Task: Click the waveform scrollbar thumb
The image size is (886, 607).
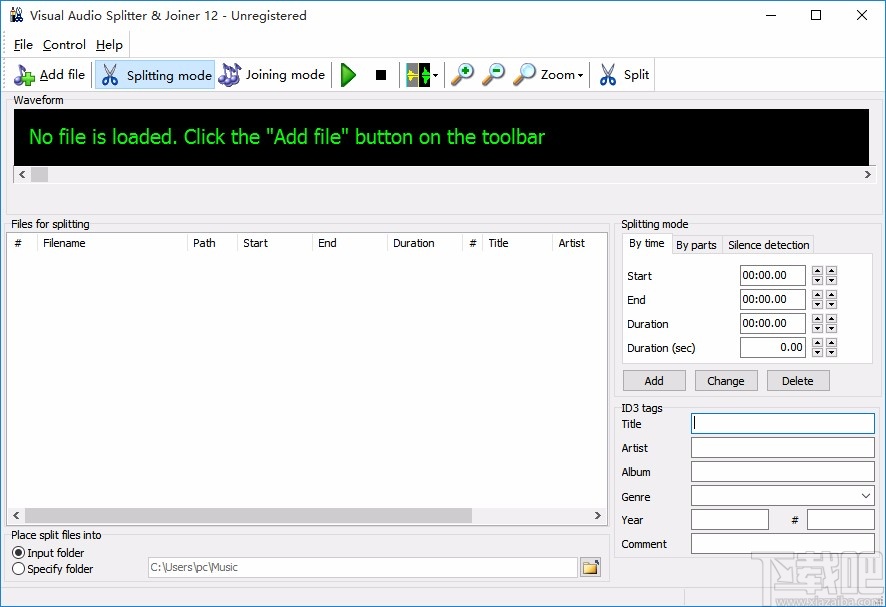Action: click(40, 175)
